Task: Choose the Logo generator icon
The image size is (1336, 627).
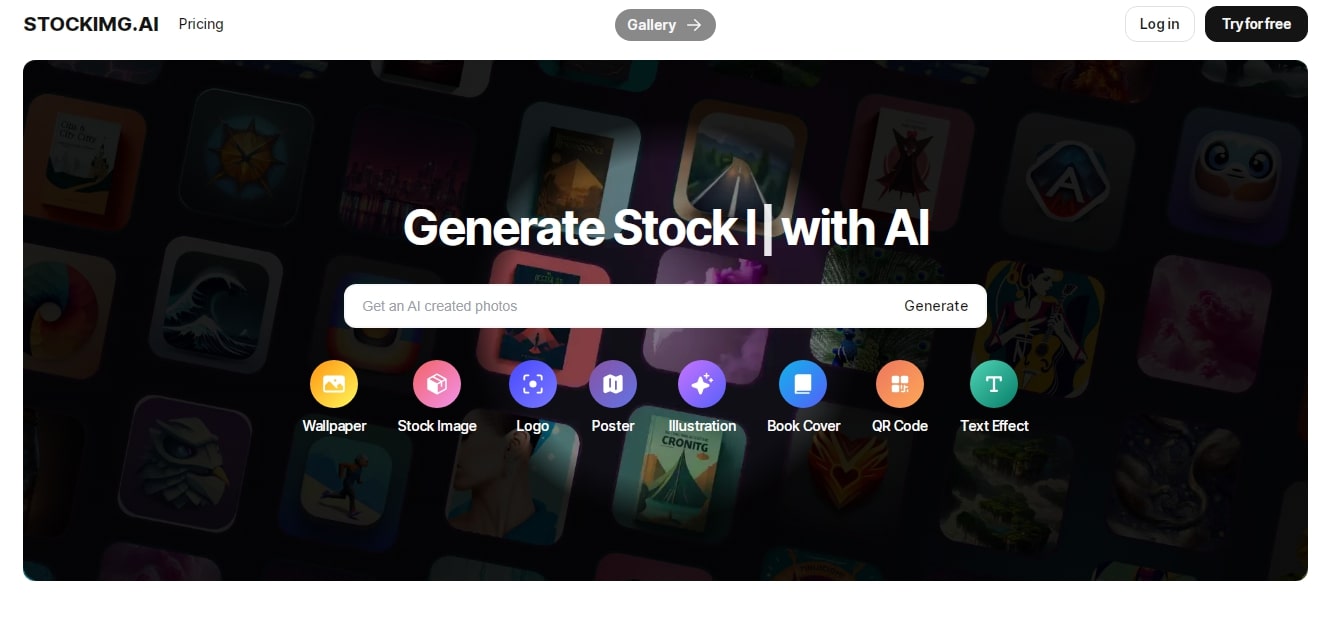Action: coord(533,384)
